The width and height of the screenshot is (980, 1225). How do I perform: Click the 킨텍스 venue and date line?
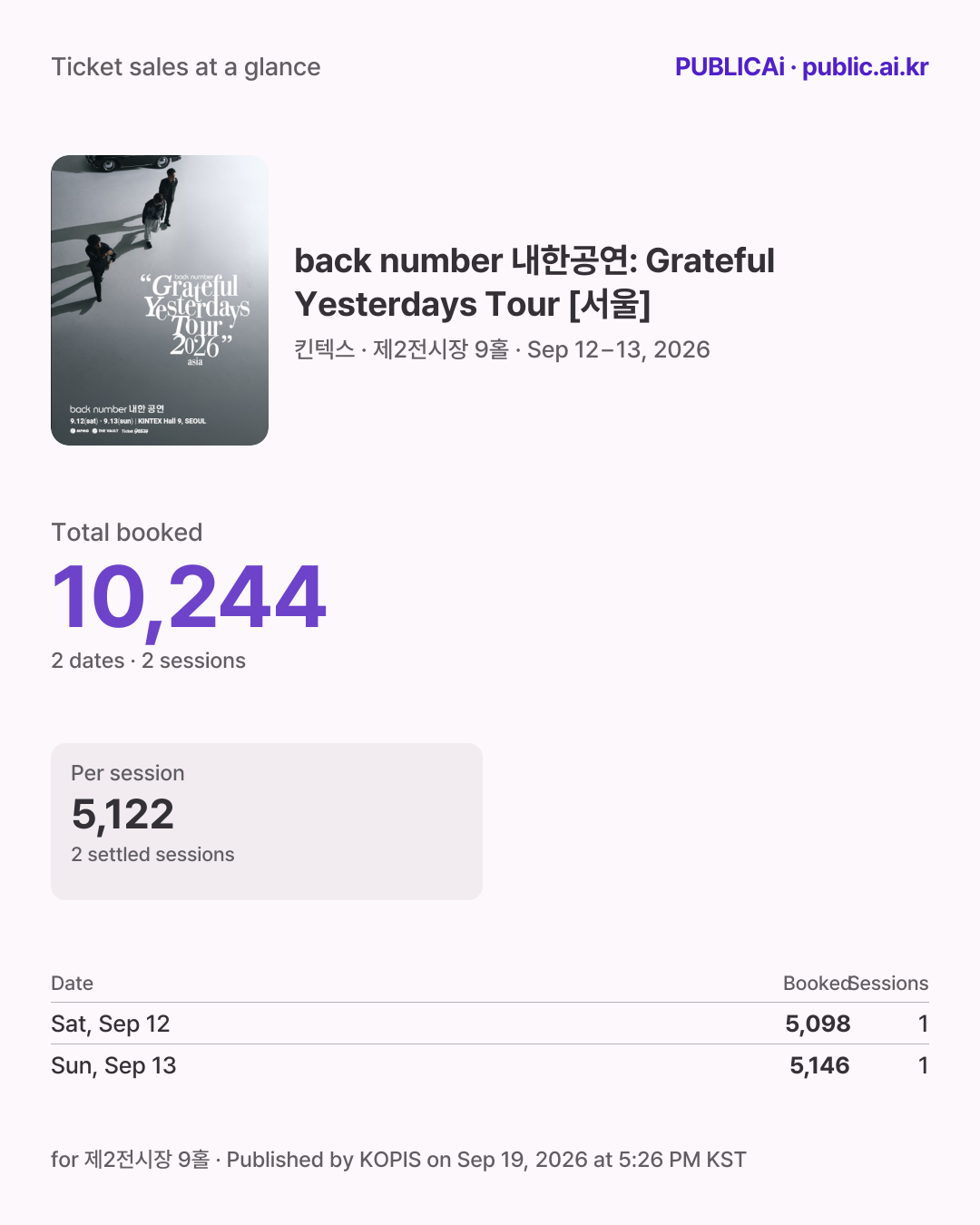(x=502, y=349)
